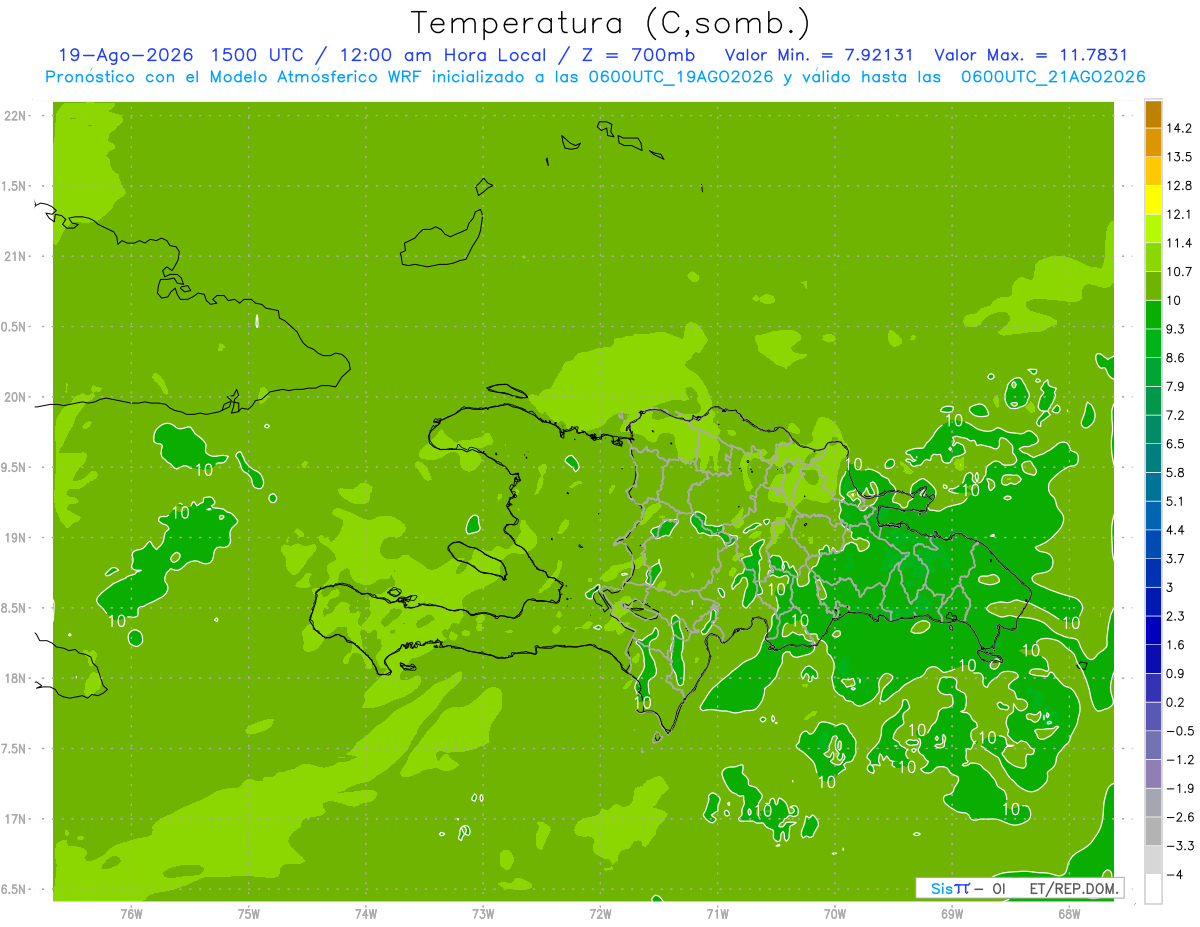Click the '1500 UTC' time text
Screen dimensions: 1200x927
(257, 55)
